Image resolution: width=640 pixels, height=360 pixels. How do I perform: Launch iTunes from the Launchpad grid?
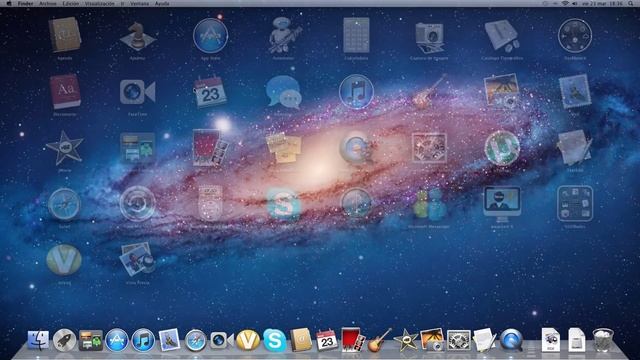tap(356, 92)
